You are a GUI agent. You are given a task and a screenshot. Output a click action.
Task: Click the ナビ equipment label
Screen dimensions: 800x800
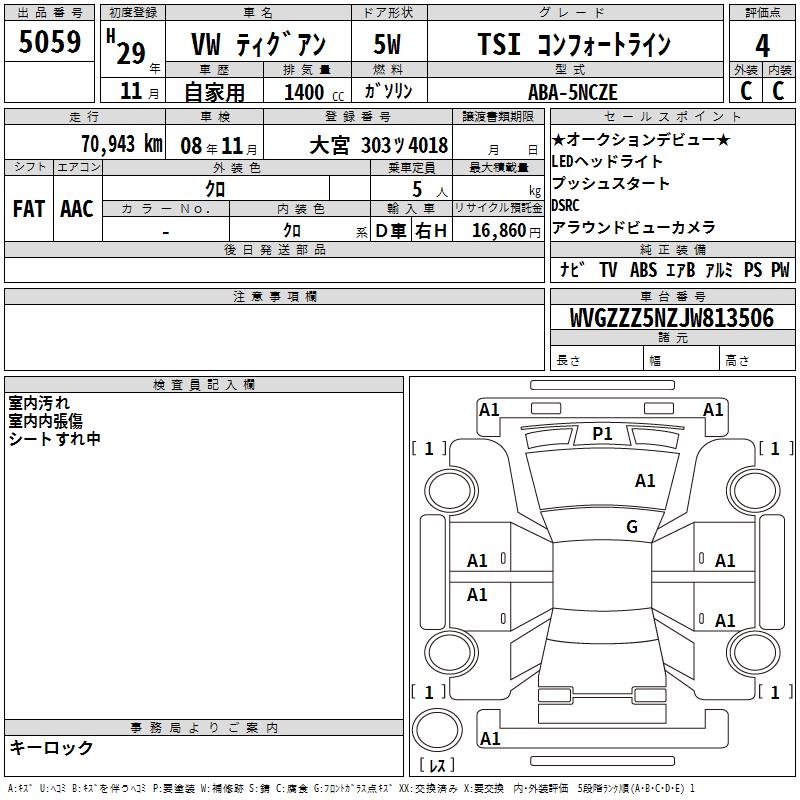coord(573,269)
